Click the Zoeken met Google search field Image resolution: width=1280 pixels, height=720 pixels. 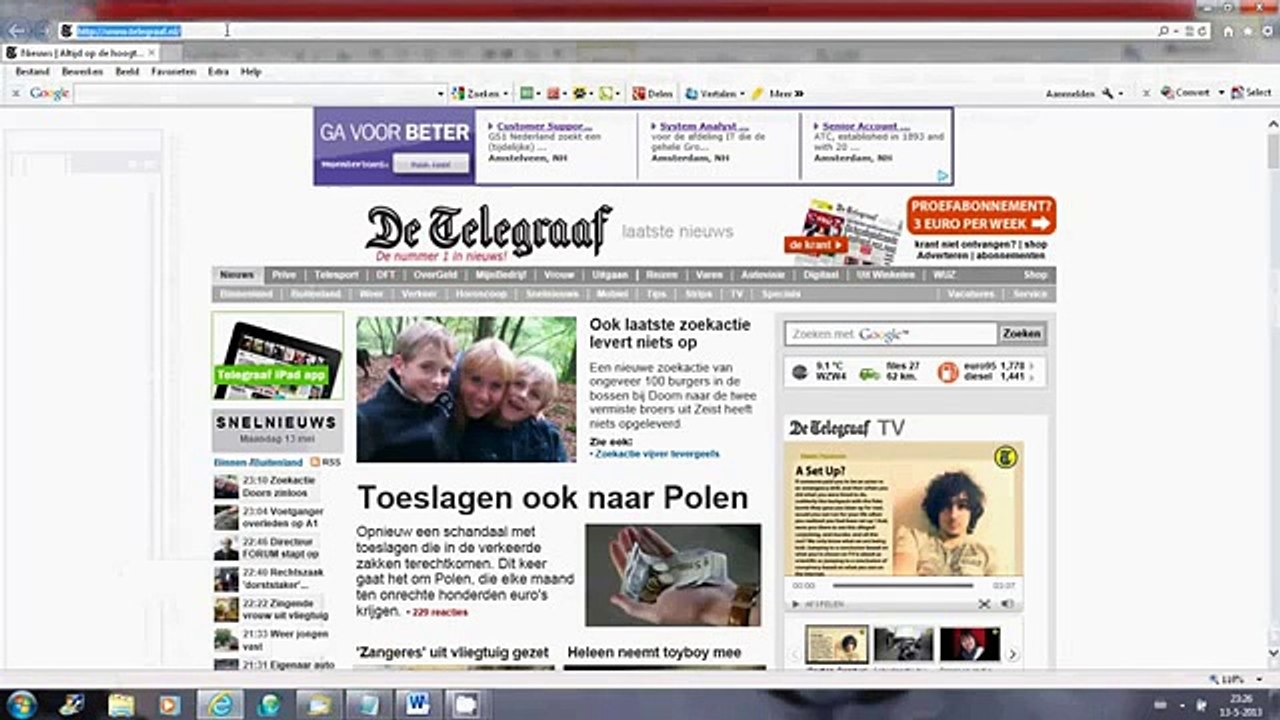891,334
